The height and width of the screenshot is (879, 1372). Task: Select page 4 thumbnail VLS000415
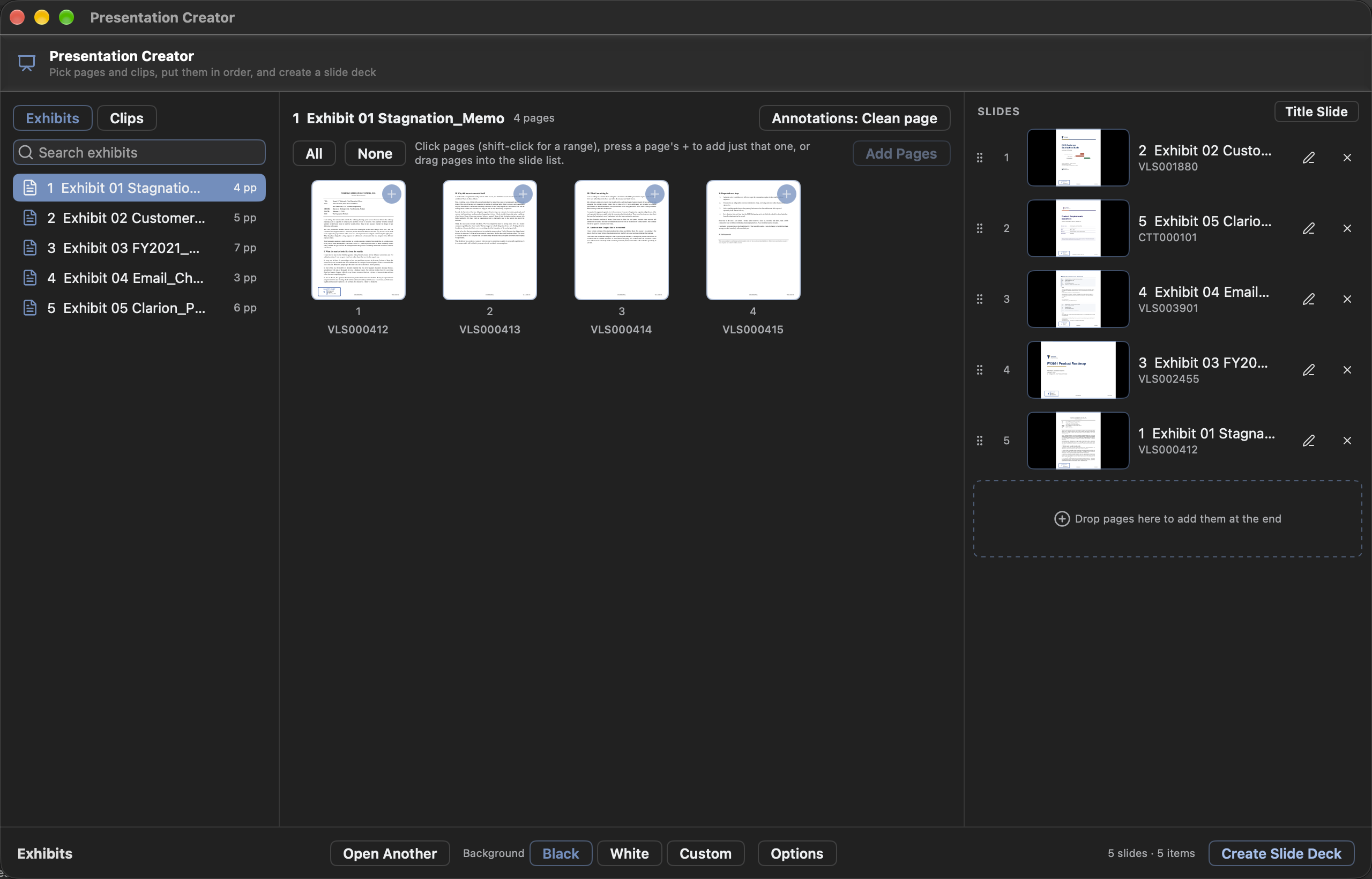[x=753, y=240]
